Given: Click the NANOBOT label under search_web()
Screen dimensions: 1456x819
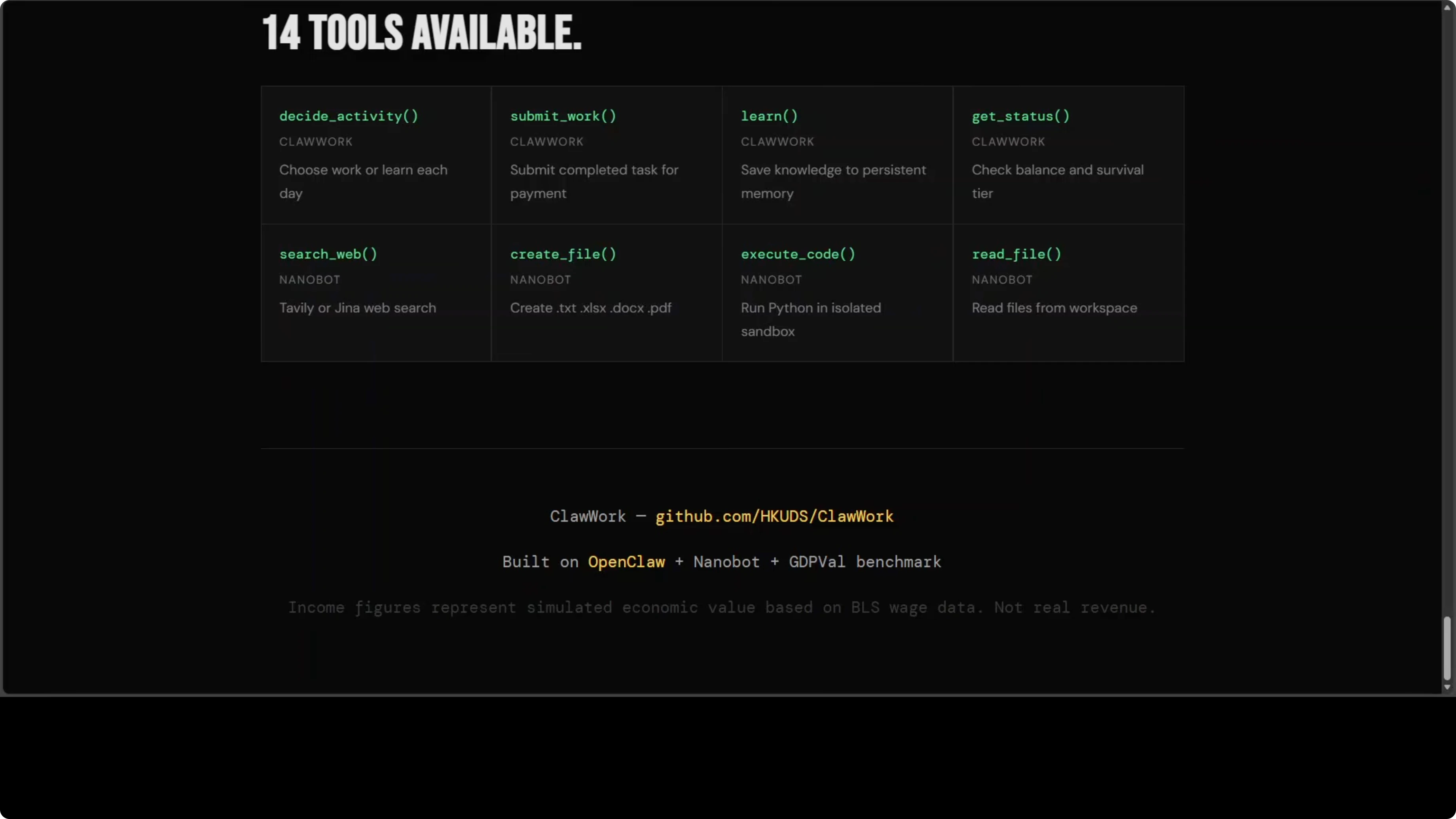Looking at the screenshot, I should (309, 279).
